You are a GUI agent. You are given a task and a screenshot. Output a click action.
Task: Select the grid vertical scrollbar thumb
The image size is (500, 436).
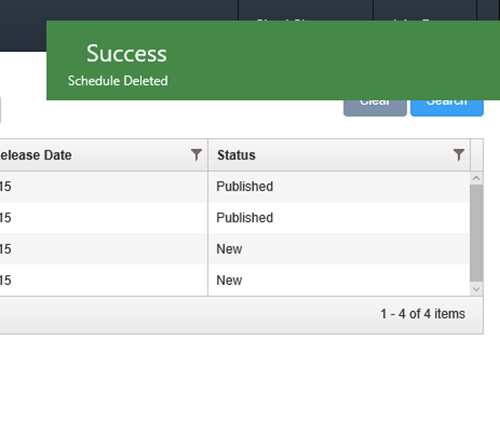(476, 233)
